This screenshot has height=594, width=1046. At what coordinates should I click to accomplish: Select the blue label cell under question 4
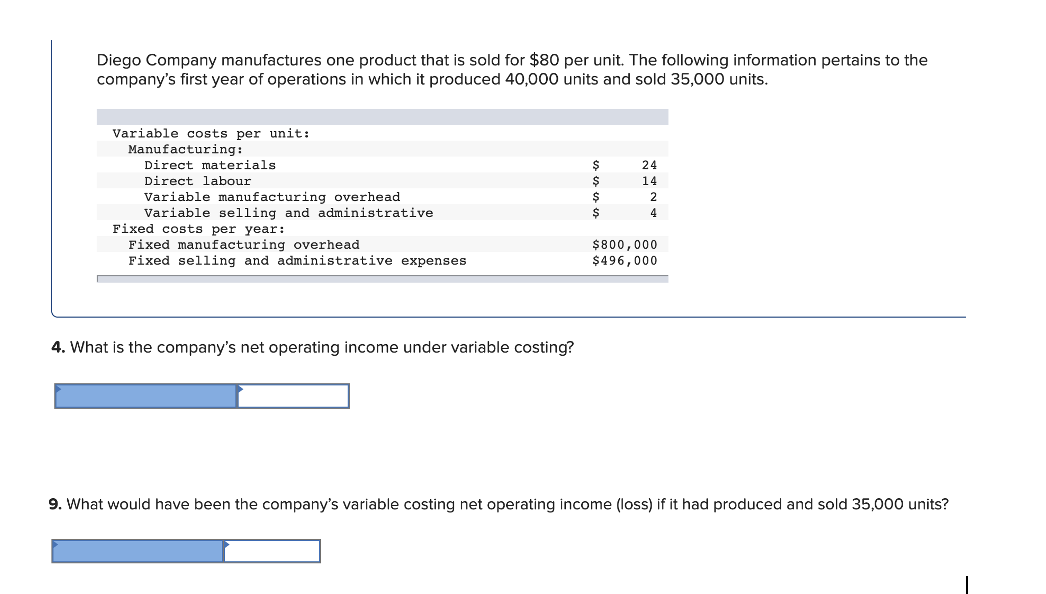click(146, 396)
